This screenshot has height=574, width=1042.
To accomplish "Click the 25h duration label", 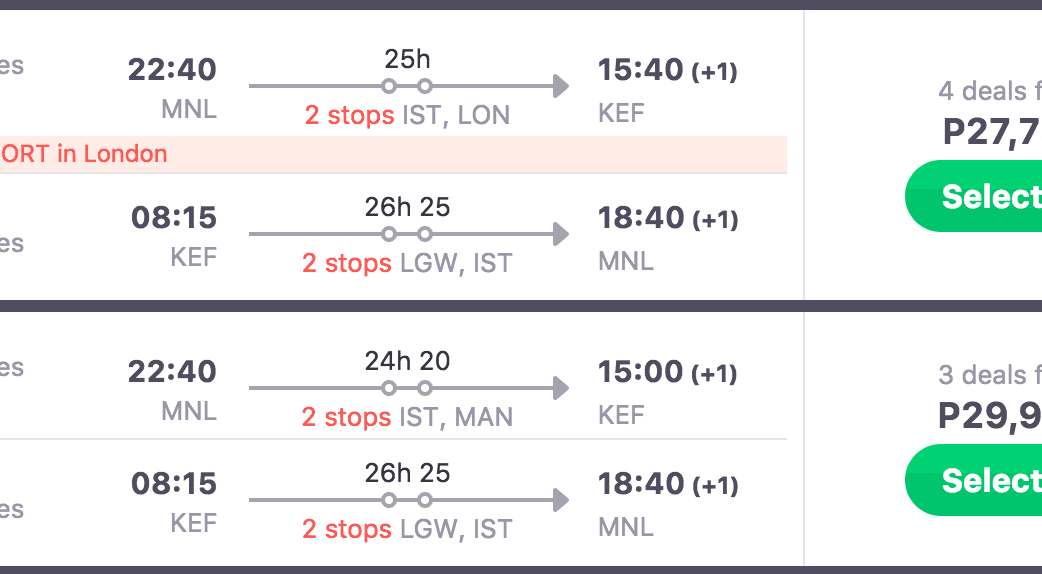I will [x=407, y=59].
